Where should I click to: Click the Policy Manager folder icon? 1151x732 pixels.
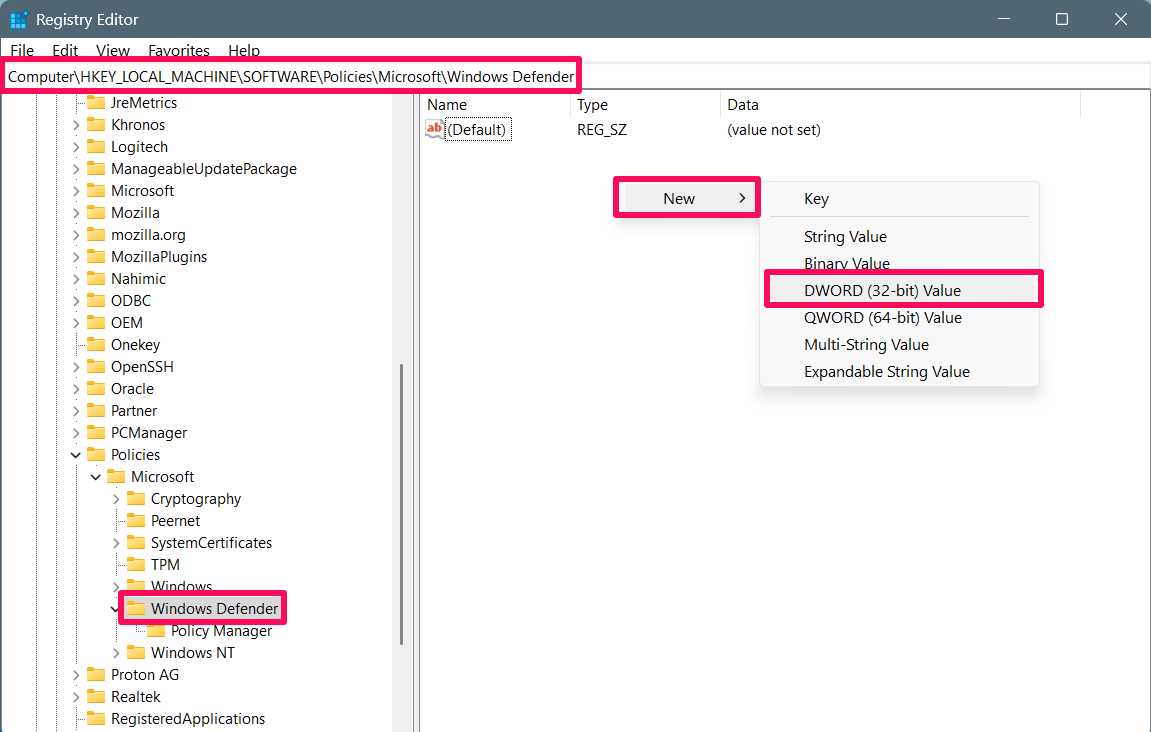pyautogui.click(x=156, y=631)
